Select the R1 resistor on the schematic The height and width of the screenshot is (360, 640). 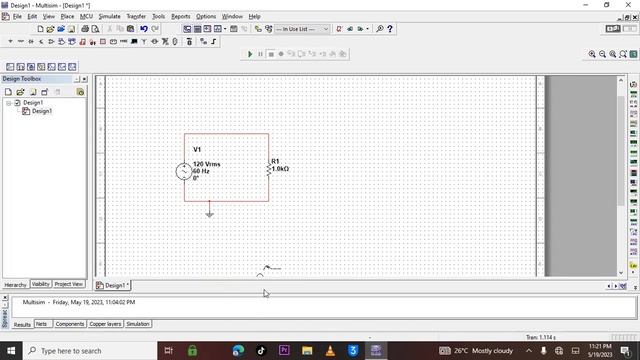pyautogui.click(x=269, y=169)
